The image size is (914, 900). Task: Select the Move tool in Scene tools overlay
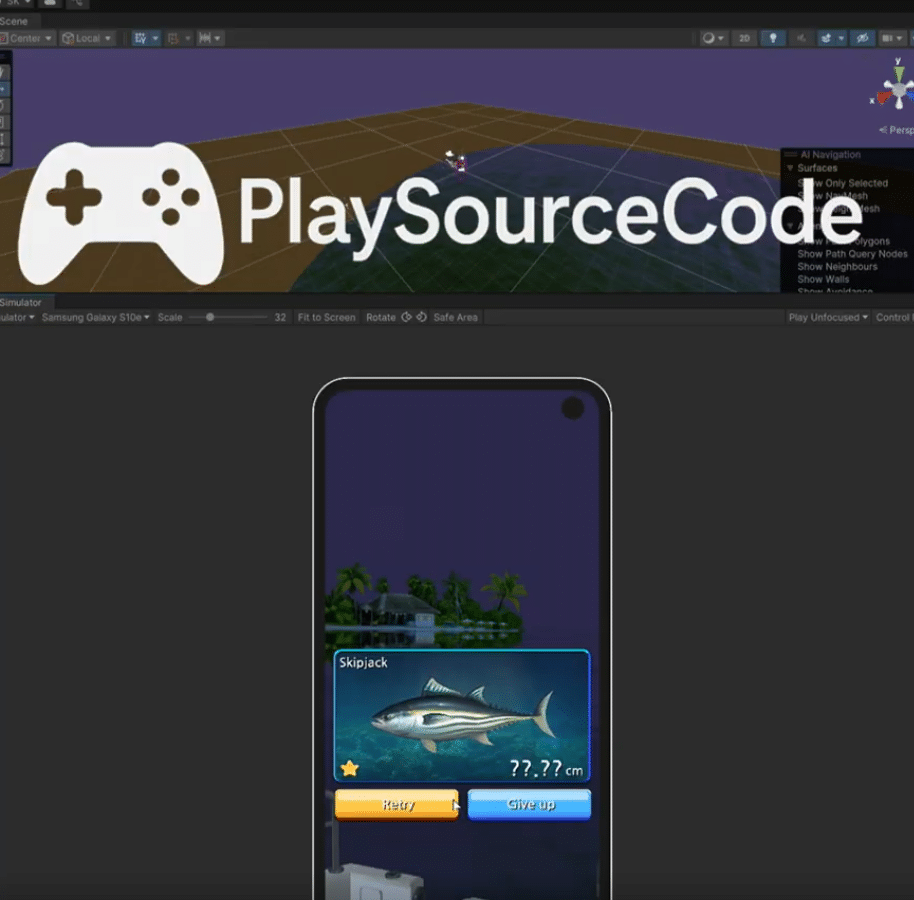tap(3, 89)
